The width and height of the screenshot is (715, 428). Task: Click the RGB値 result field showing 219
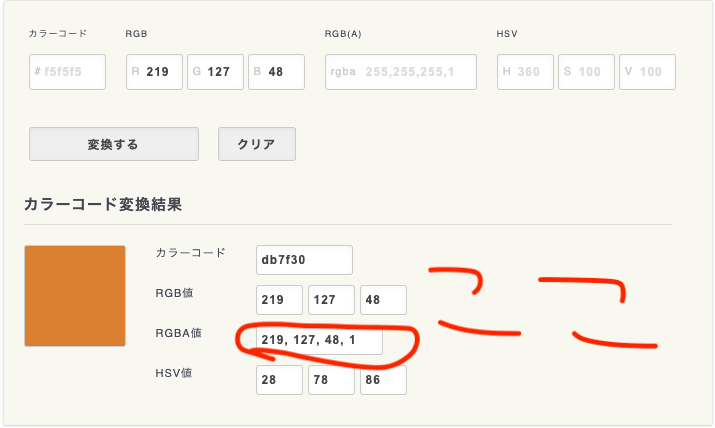(x=279, y=300)
